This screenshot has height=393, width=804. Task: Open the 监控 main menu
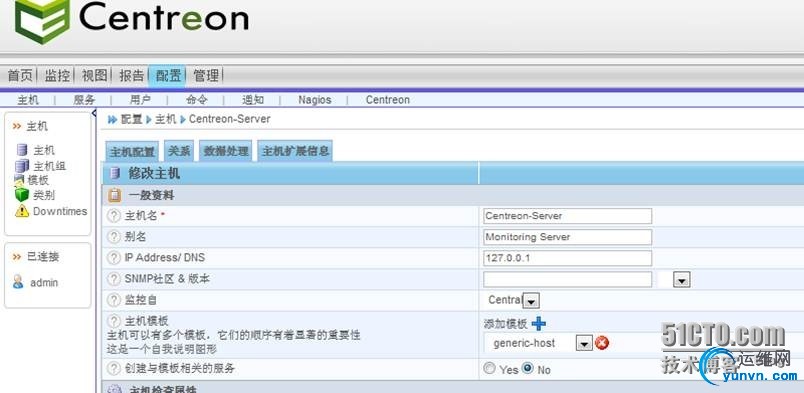(57, 76)
